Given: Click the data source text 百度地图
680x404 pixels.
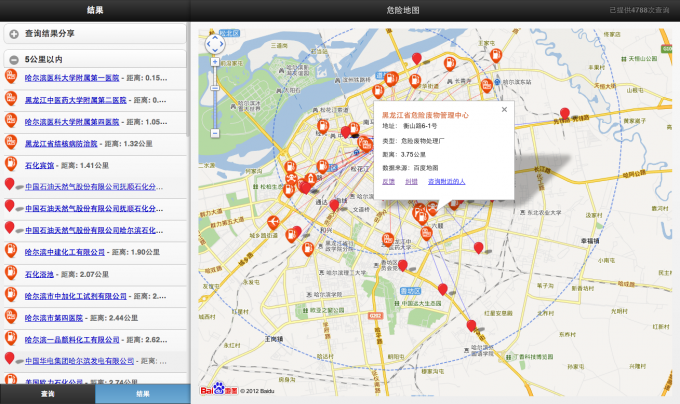Looking at the screenshot, I should point(425,167).
